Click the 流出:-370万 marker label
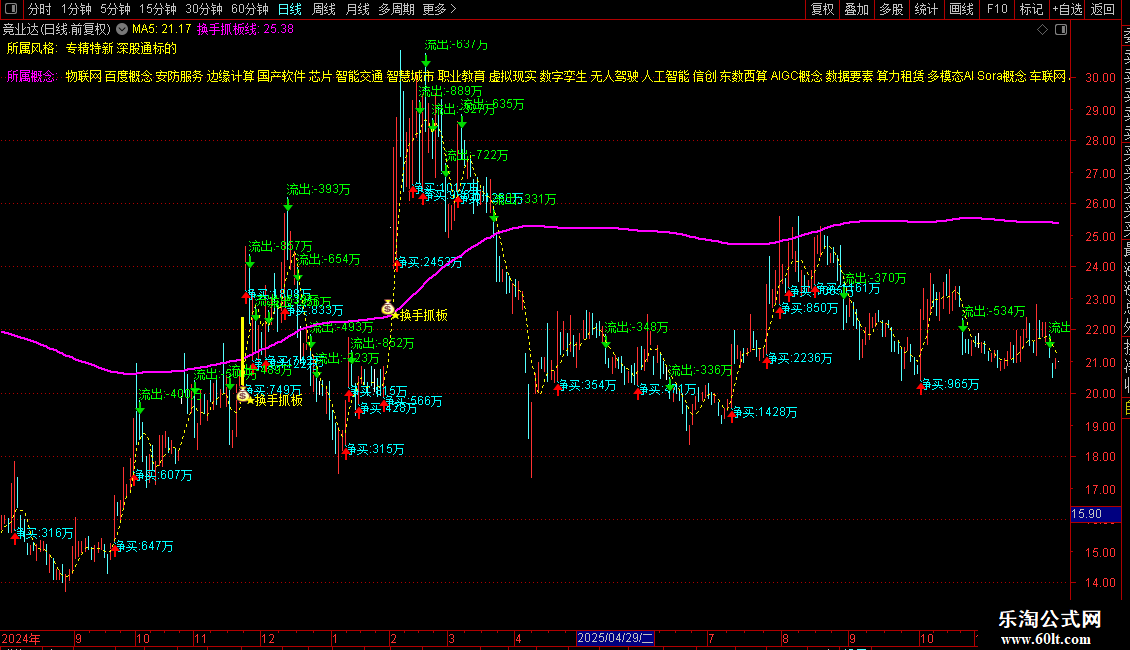Screen dimensions: 1130x650 tap(875, 278)
